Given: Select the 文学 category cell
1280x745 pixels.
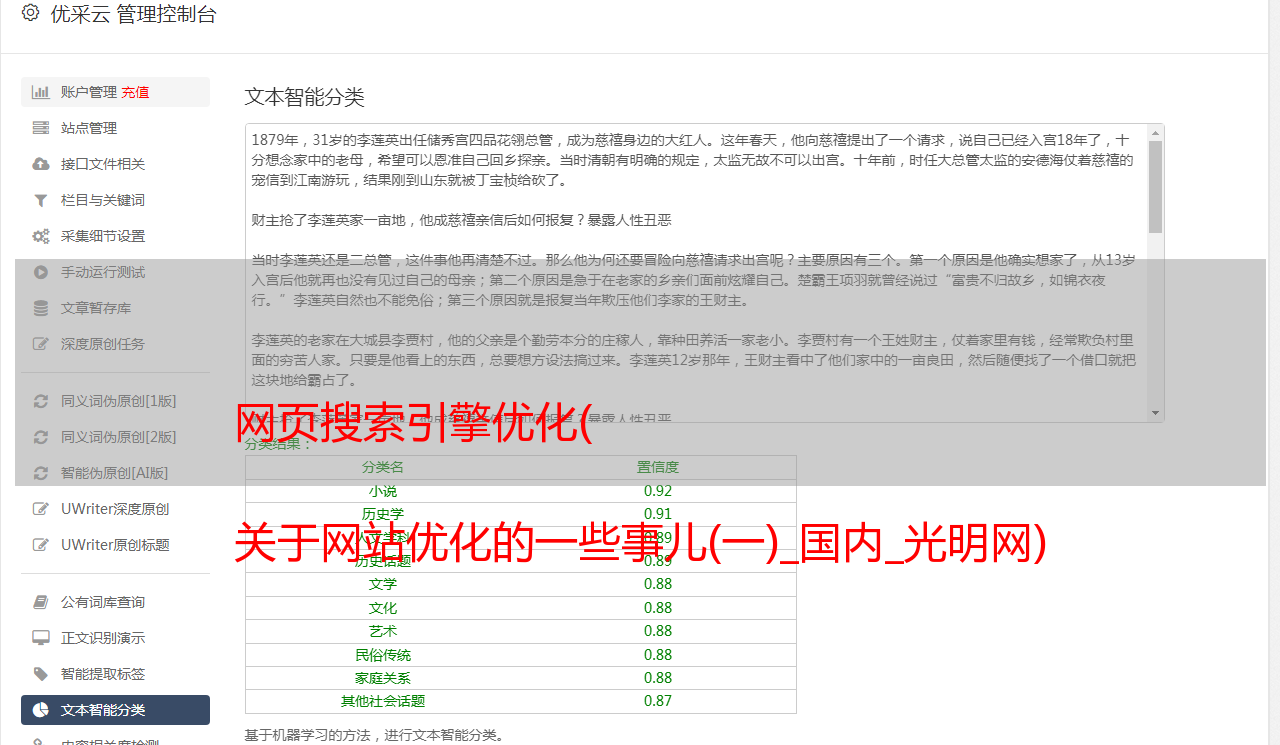Looking at the screenshot, I should click(x=383, y=584).
